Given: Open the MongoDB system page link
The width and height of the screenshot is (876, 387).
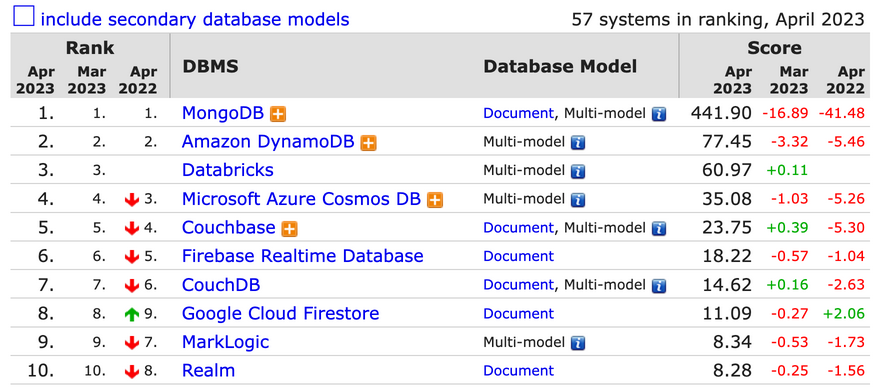Looking at the screenshot, I should (223, 113).
